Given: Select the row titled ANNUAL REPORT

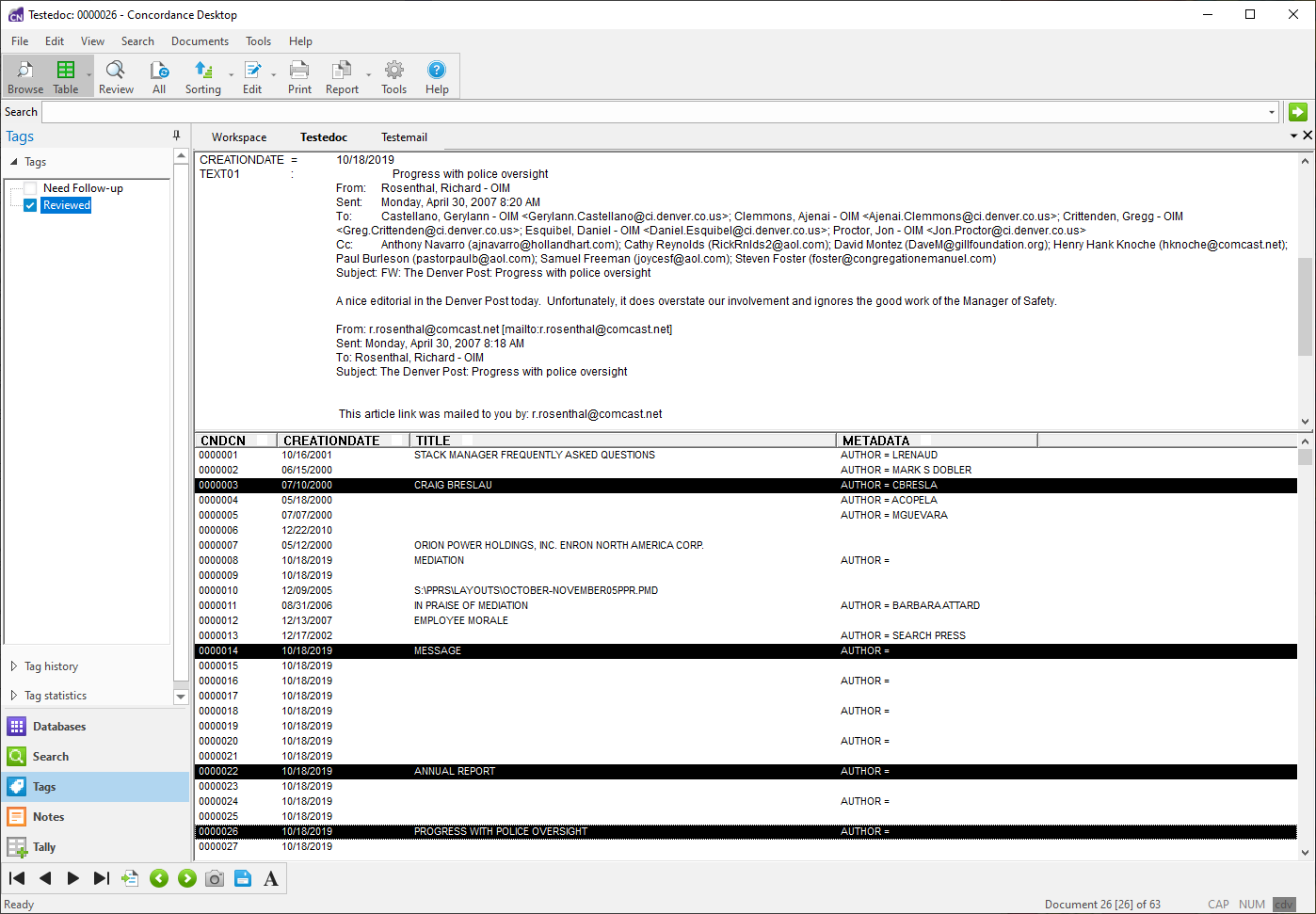Looking at the screenshot, I should pyautogui.click(x=746, y=772).
